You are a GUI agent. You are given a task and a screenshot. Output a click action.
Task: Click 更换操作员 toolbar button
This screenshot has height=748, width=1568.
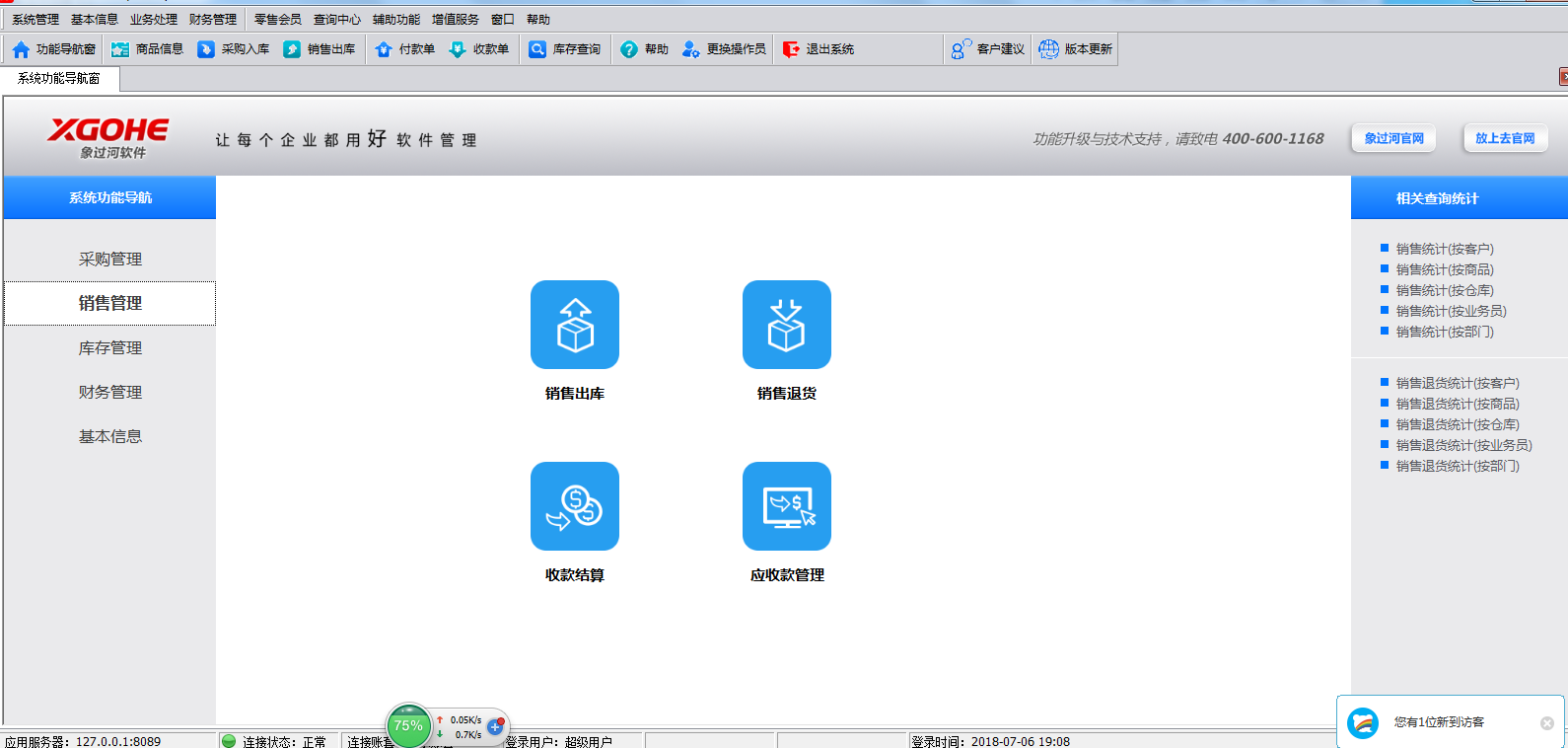[x=724, y=49]
